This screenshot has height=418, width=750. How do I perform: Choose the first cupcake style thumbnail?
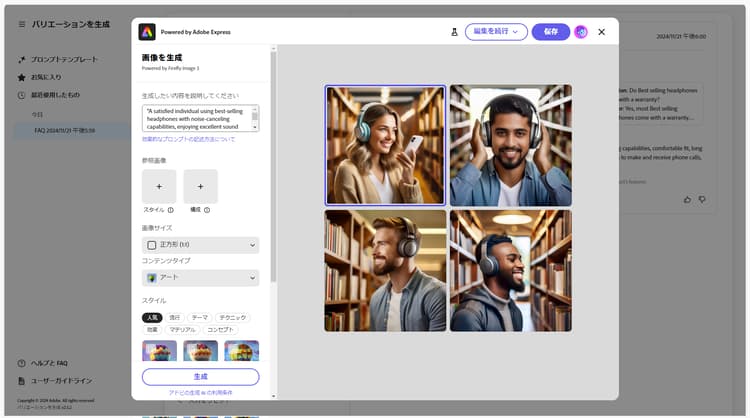(159, 351)
